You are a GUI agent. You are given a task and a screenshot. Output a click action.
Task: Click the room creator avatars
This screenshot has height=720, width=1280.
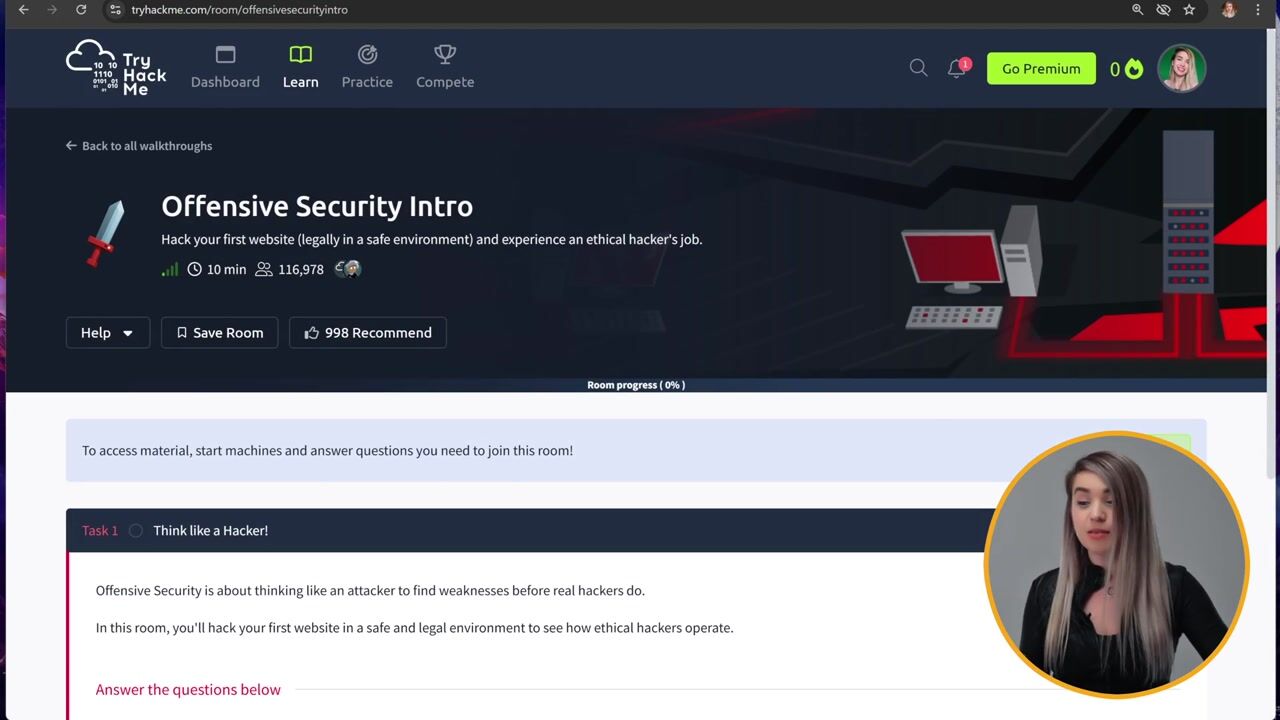[347, 269]
